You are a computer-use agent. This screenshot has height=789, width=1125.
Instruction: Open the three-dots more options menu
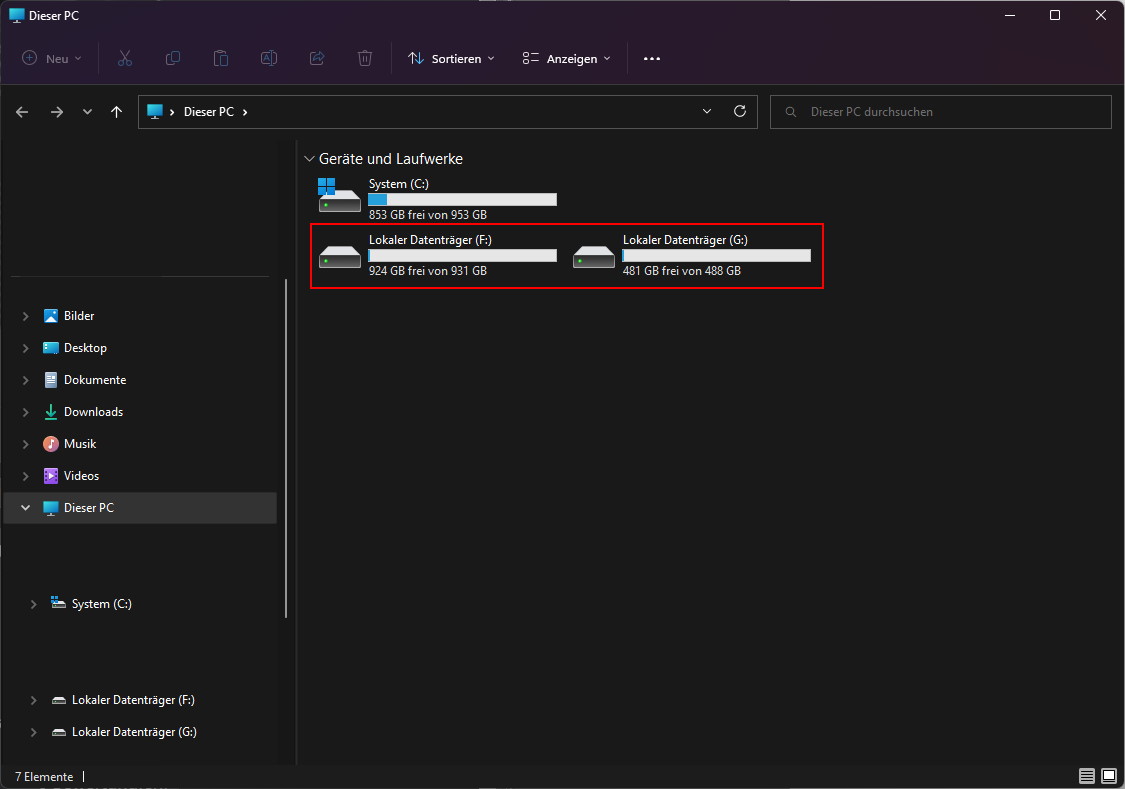[652, 59]
